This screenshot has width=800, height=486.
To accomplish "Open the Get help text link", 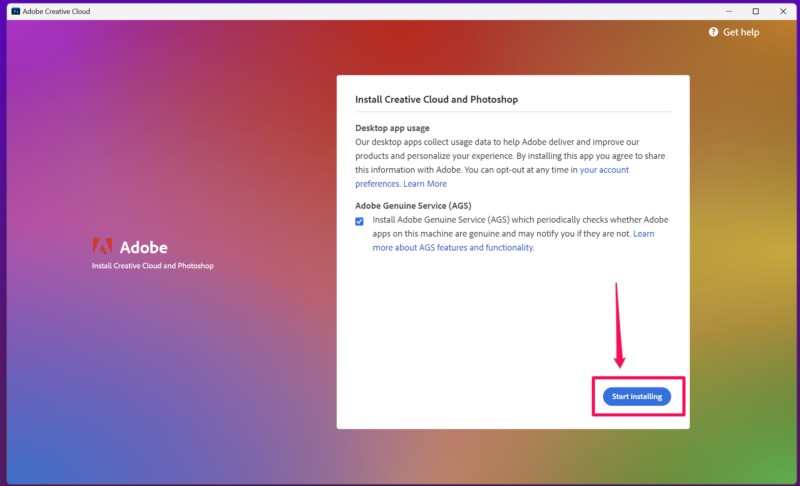I will coord(741,32).
